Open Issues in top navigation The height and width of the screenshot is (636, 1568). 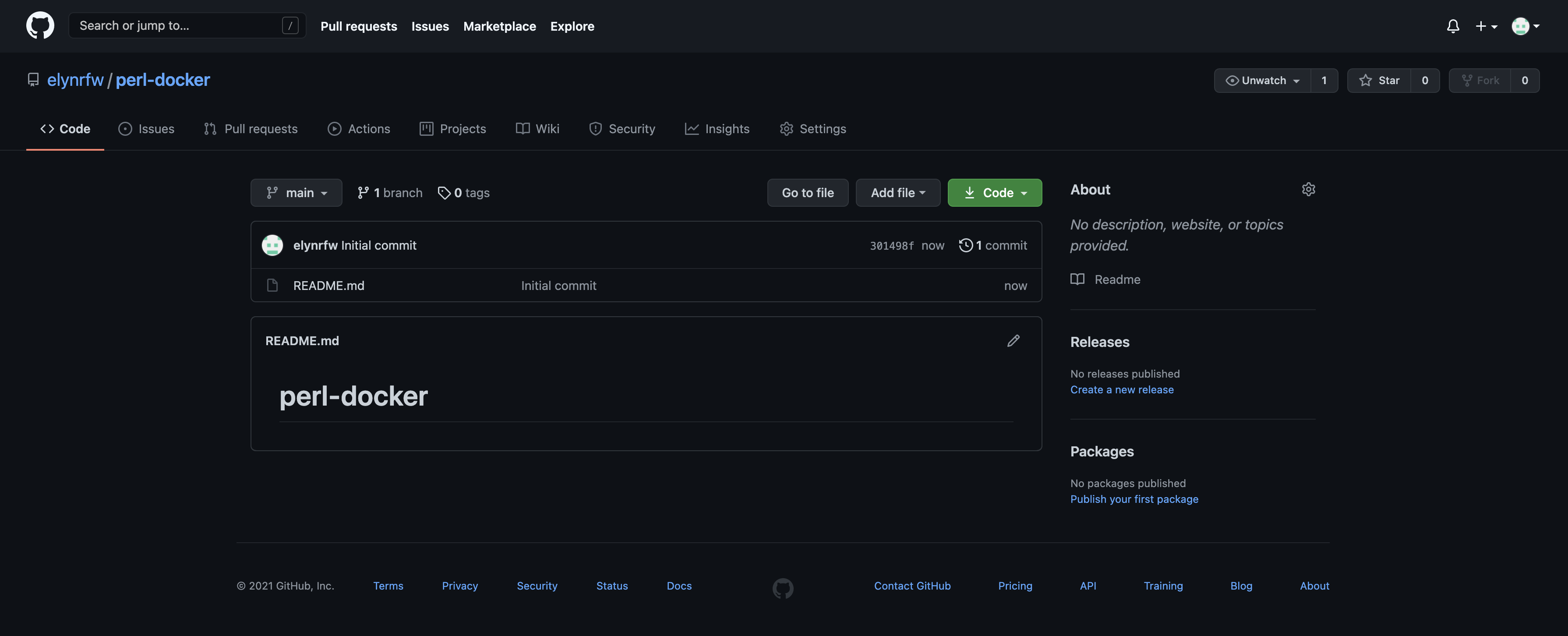(x=430, y=26)
